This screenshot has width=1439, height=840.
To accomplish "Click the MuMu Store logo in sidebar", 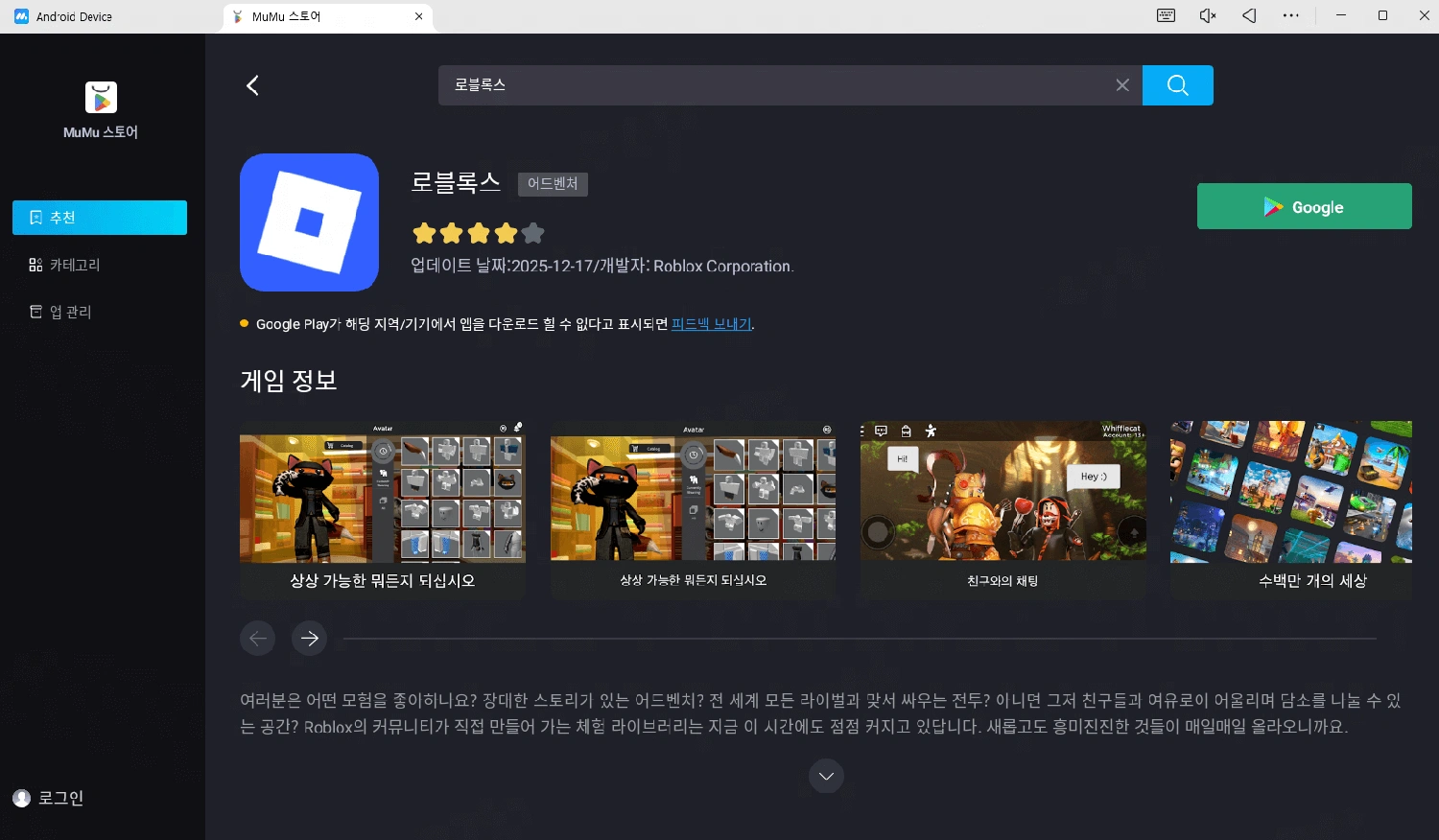I will coord(101,98).
